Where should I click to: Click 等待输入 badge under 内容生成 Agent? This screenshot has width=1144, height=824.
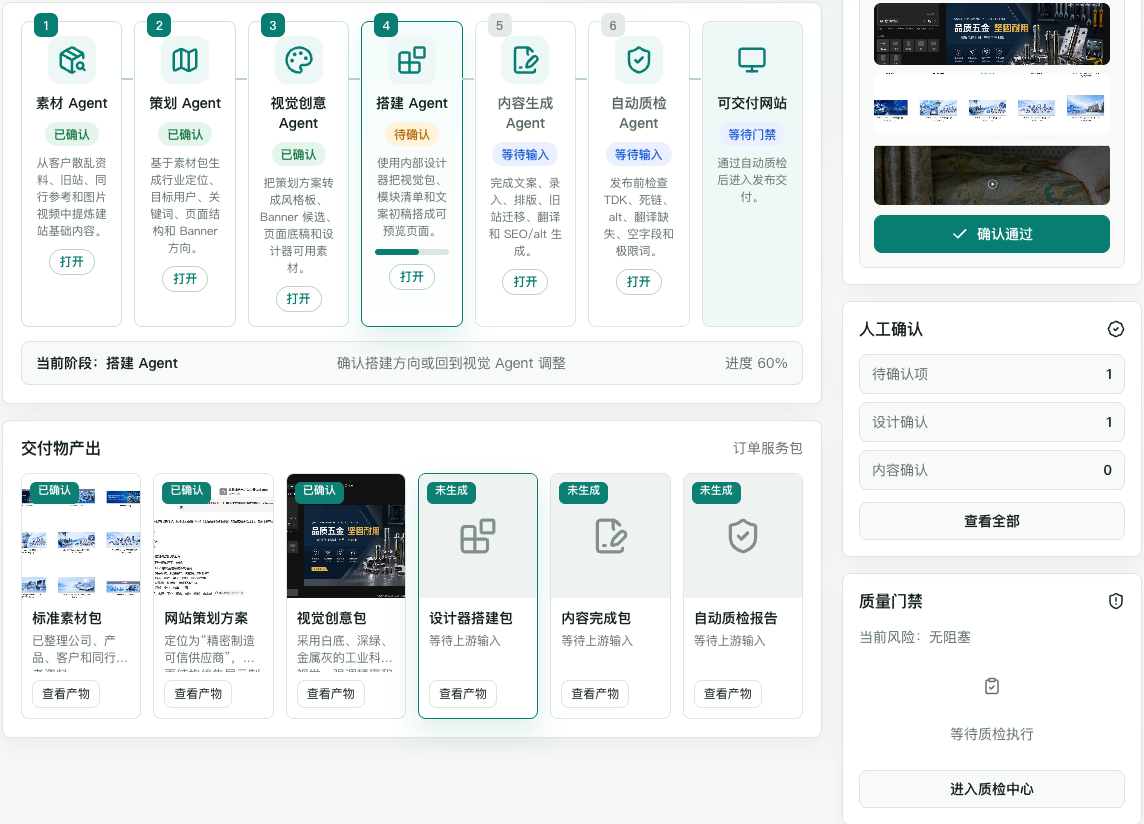point(525,155)
